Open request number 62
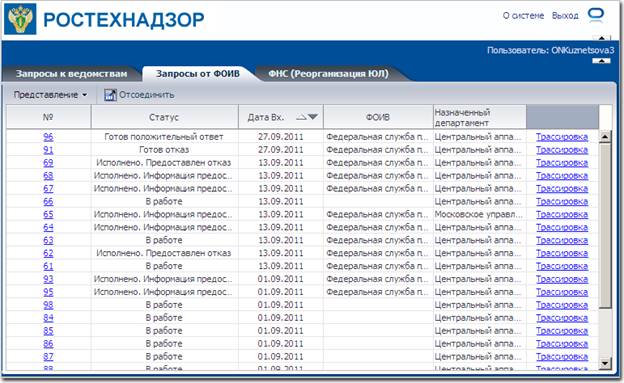 (x=48, y=253)
